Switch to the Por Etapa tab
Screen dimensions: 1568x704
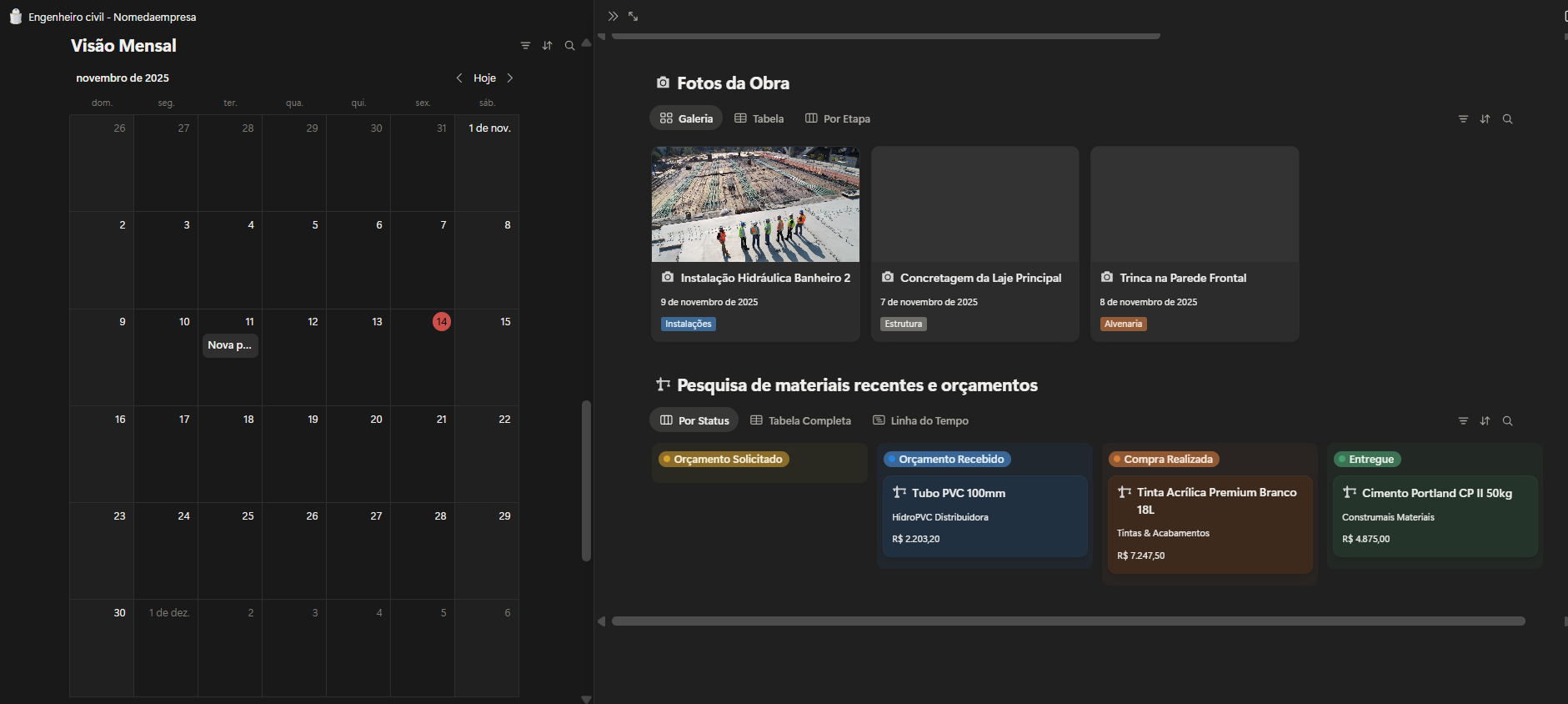pos(838,119)
